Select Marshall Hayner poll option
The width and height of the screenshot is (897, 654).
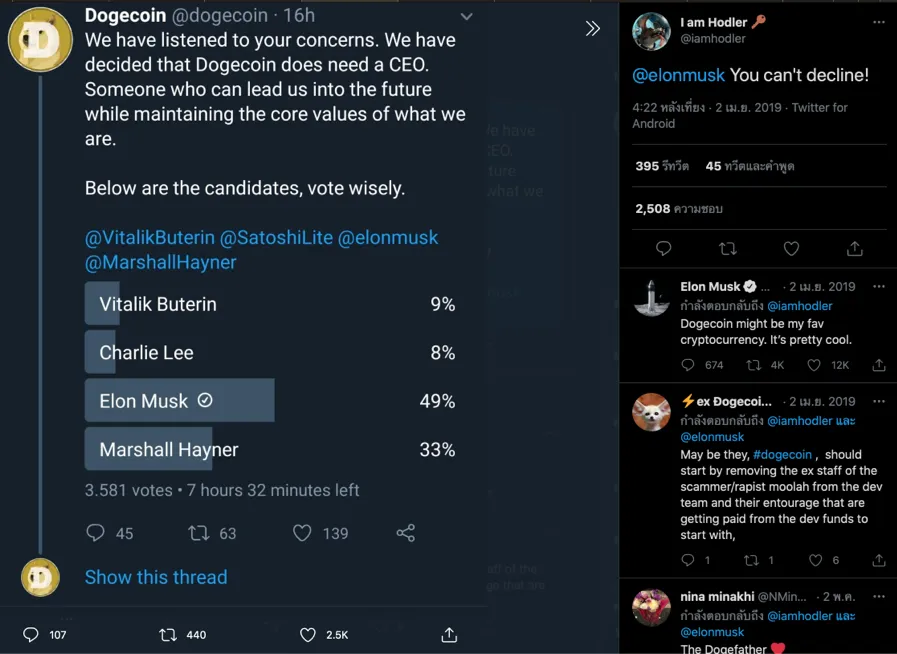click(270, 450)
